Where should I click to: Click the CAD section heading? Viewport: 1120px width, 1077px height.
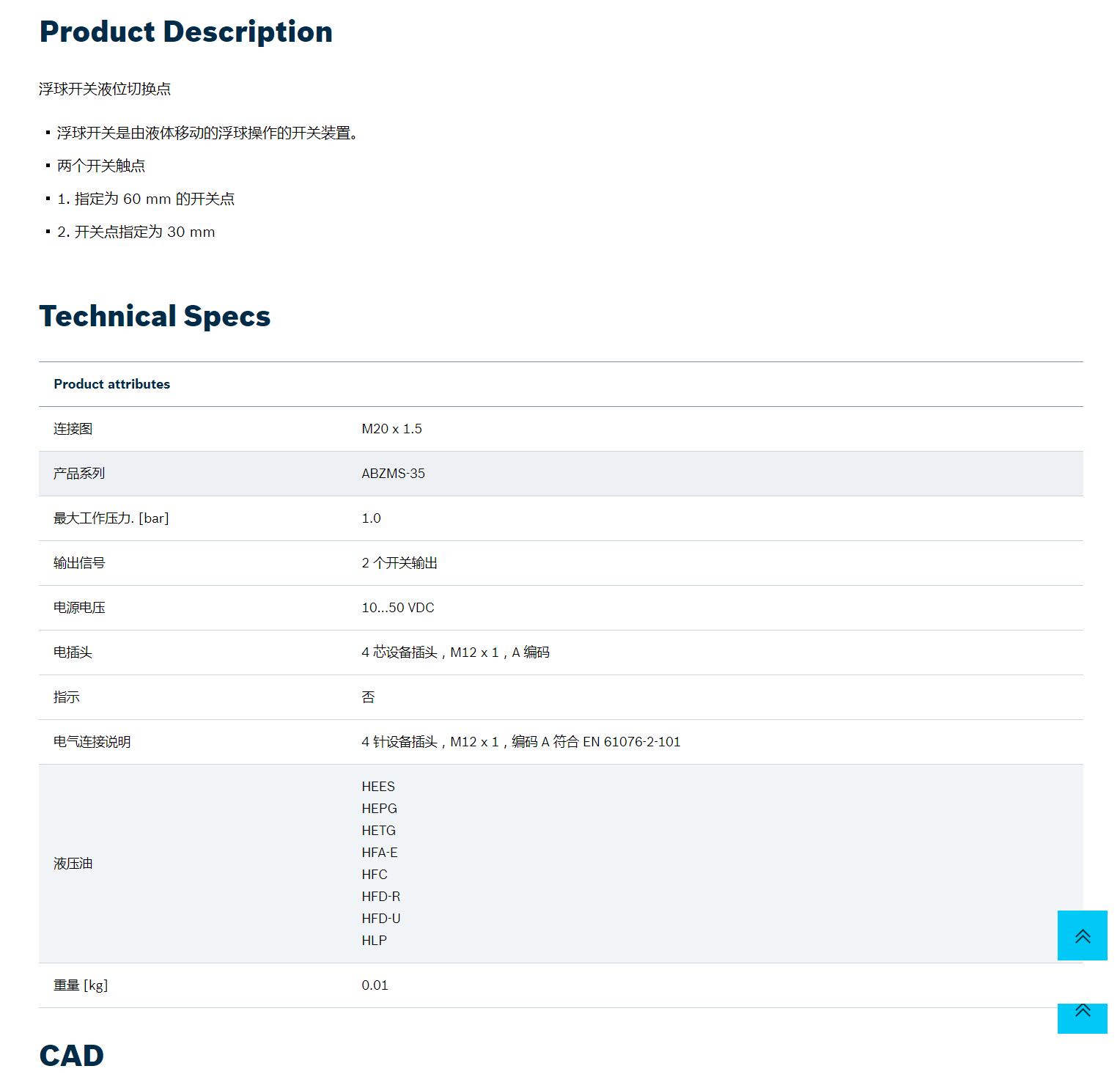71,1055
